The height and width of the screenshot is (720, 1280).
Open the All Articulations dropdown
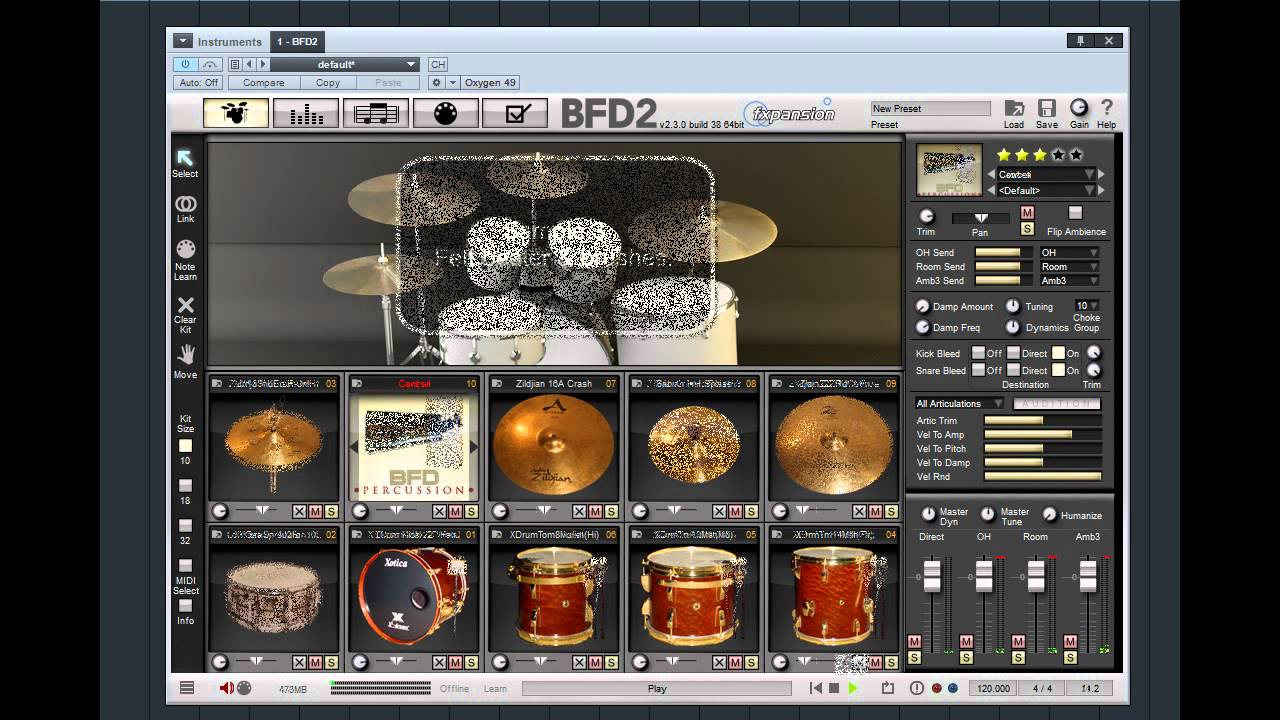pos(959,403)
